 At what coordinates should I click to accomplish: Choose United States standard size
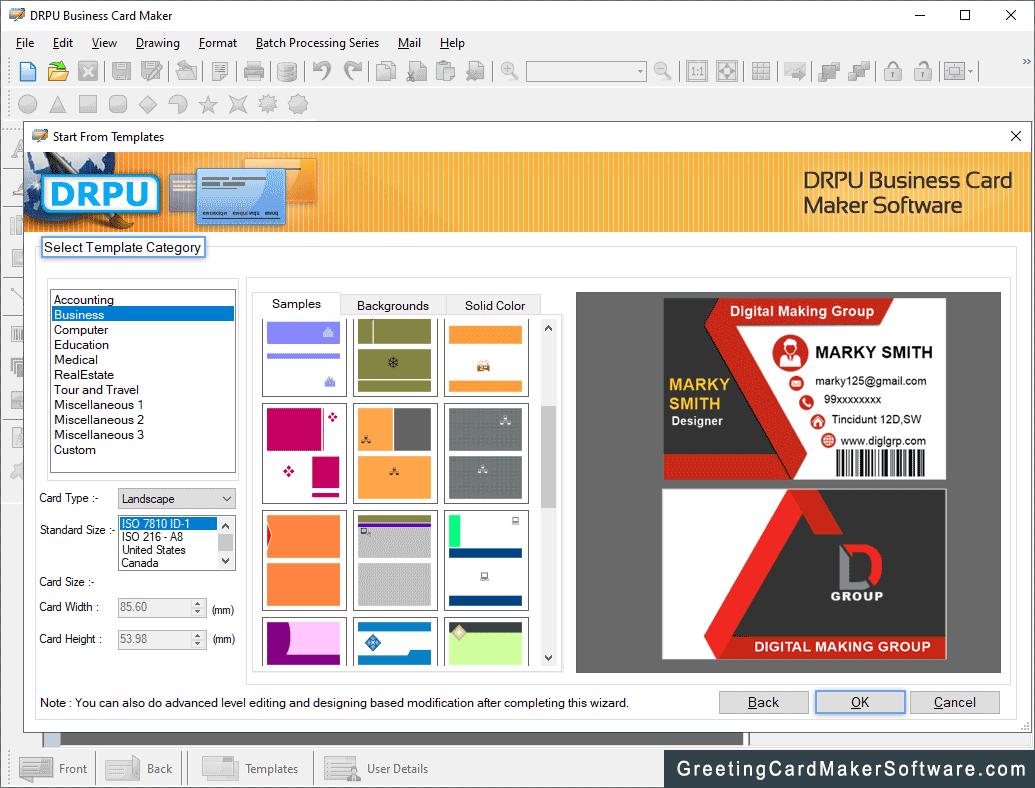(168, 550)
